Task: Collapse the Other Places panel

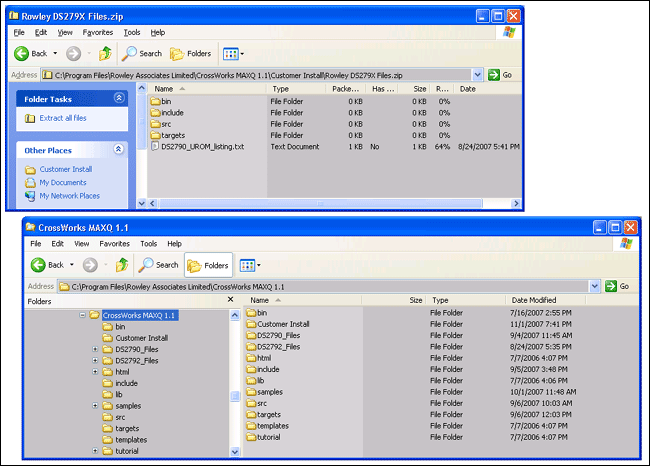Action: (x=119, y=149)
